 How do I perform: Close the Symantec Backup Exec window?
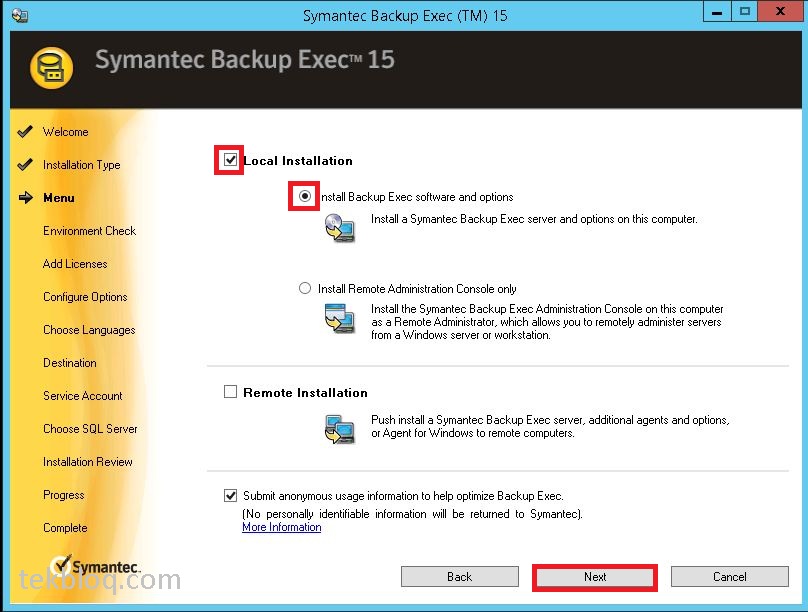pyautogui.click(x=780, y=12)
